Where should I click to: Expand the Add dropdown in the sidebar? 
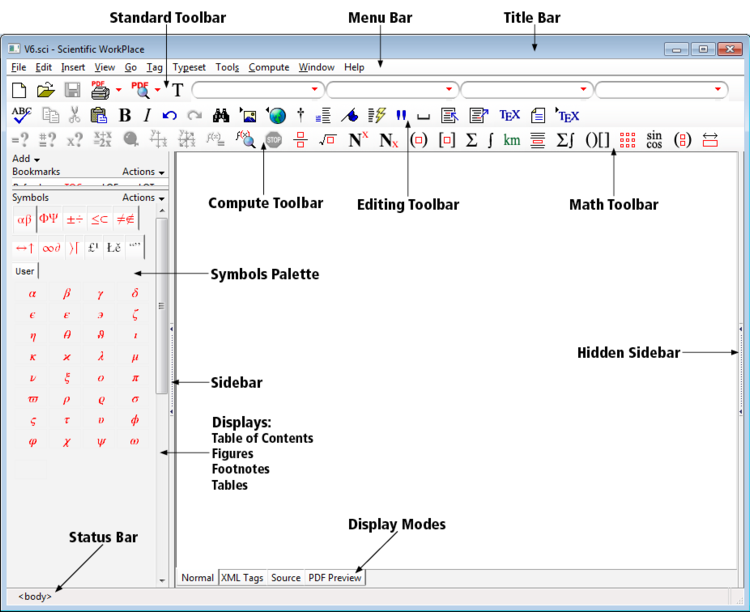(x=26, y=158)
